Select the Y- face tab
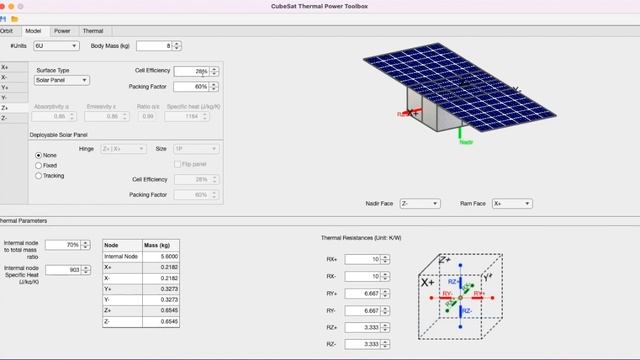Screen dimensions: 640x360 (x=14, y=98)
